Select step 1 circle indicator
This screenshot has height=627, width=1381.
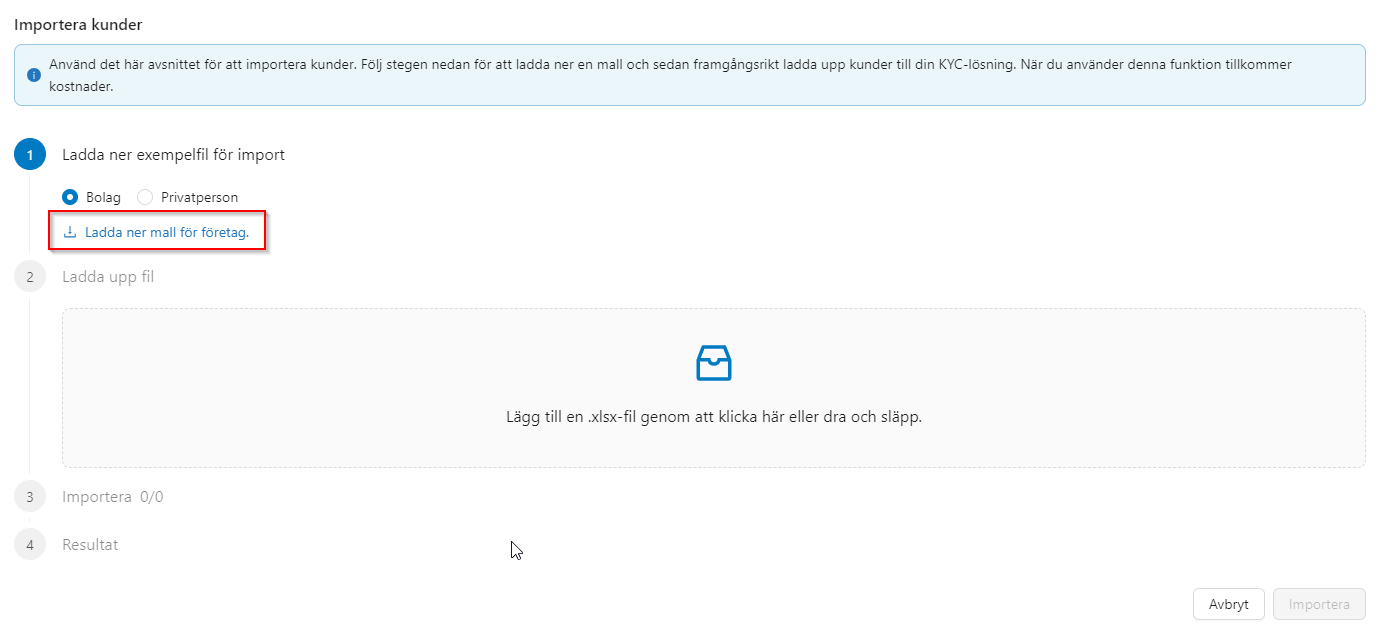(30, 155)
